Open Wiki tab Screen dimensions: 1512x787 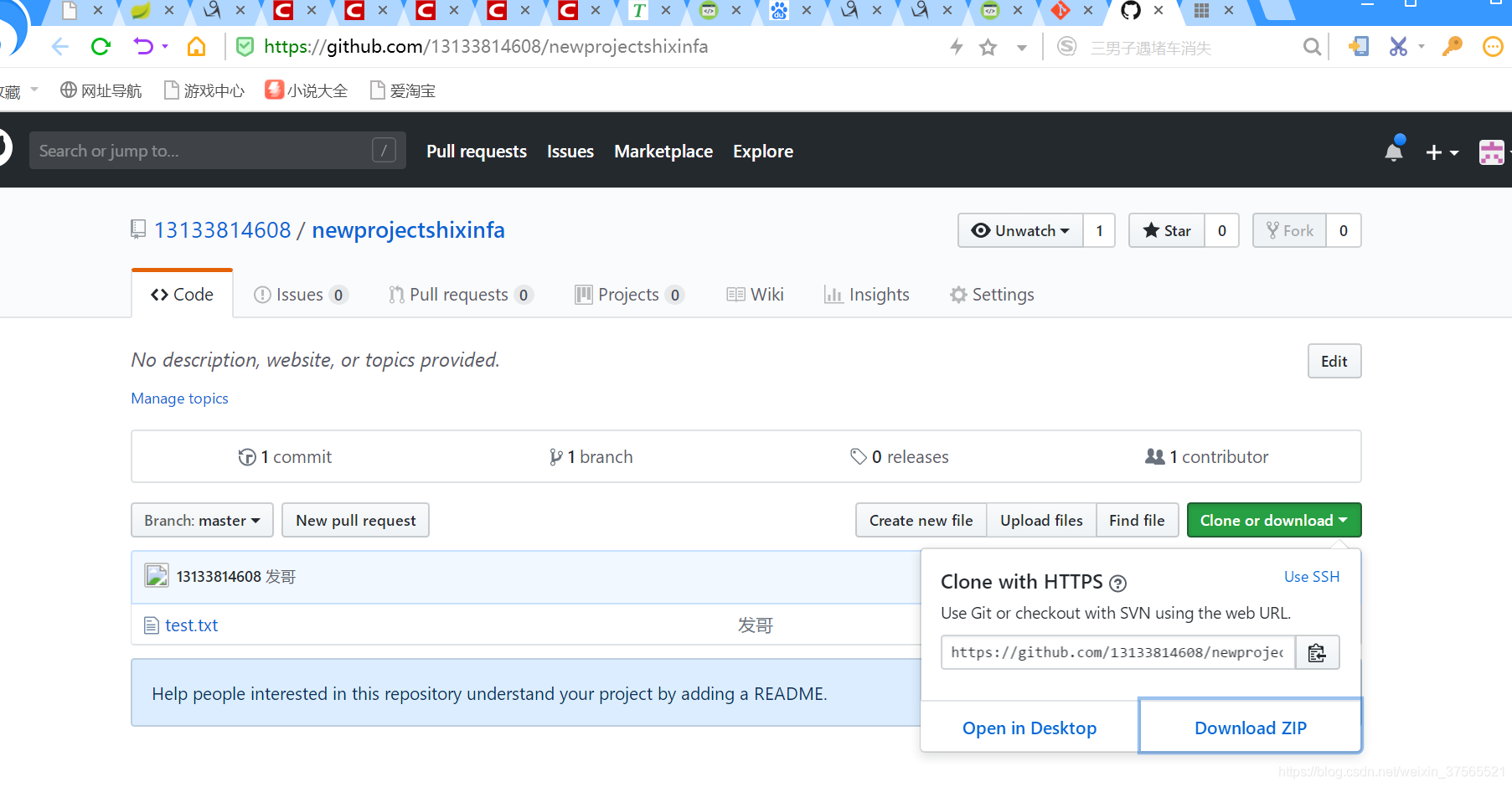(x=755, y=295)
